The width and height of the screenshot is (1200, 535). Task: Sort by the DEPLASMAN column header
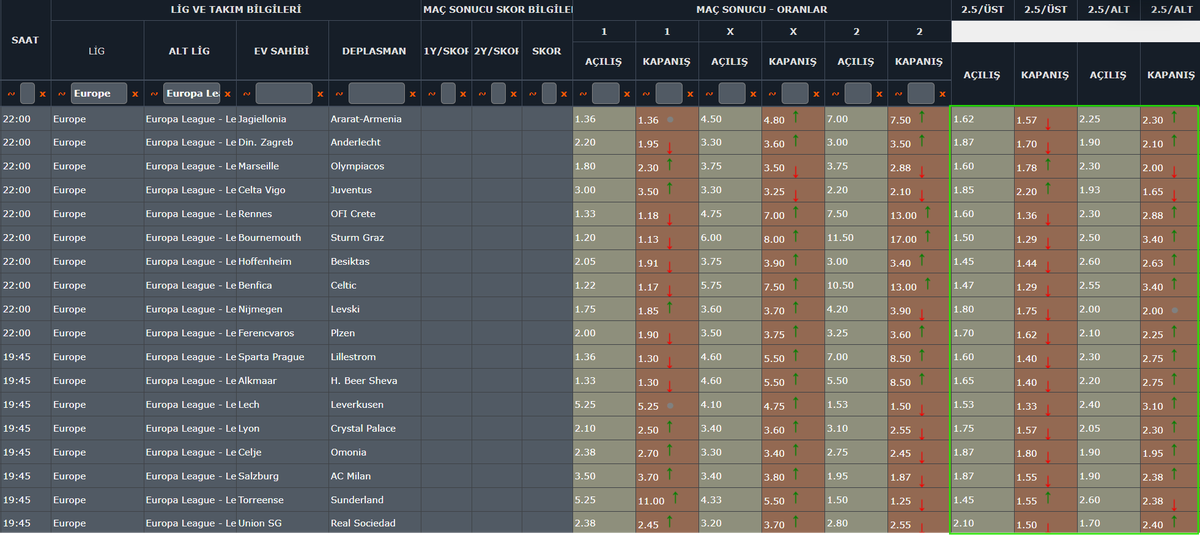[375, 51]
